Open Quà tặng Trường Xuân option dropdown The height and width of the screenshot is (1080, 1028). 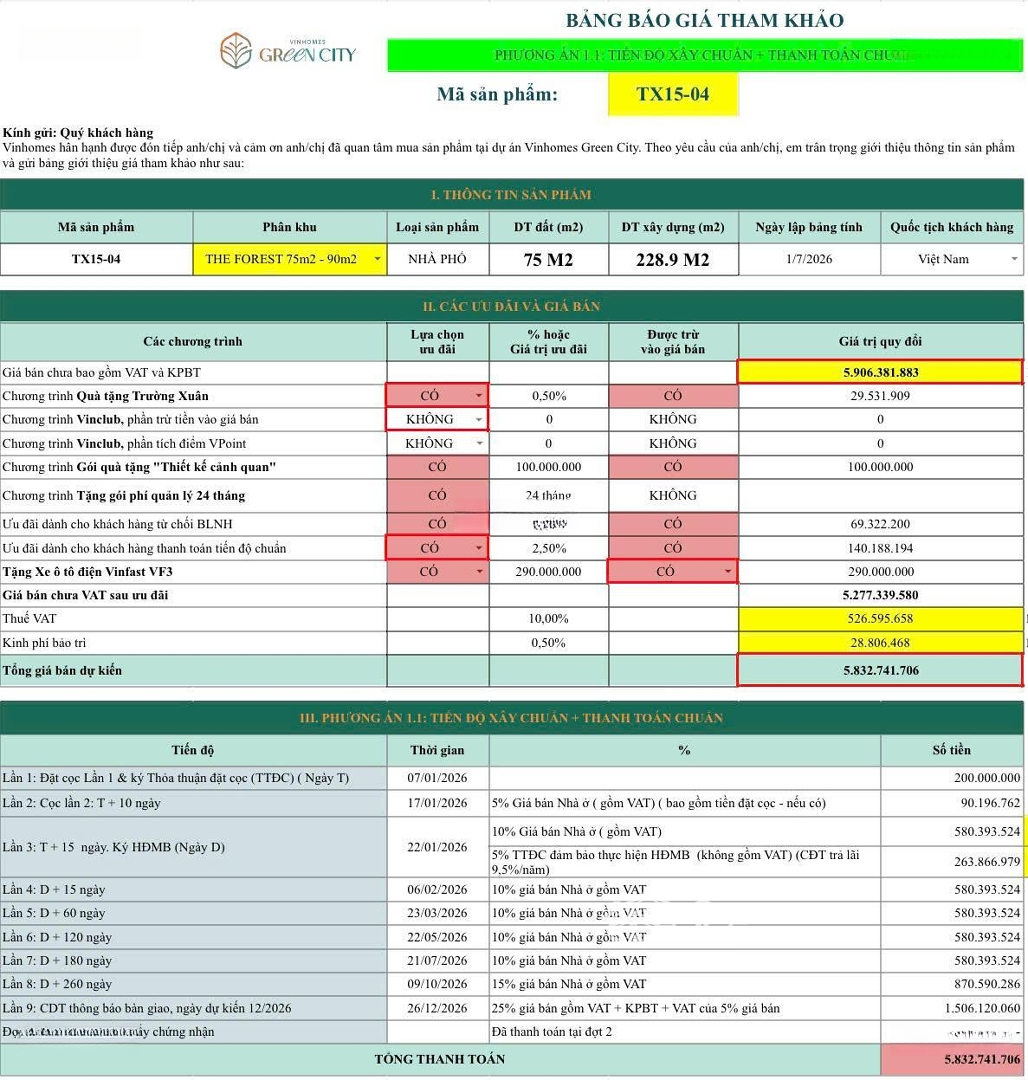tap(479, 396)
